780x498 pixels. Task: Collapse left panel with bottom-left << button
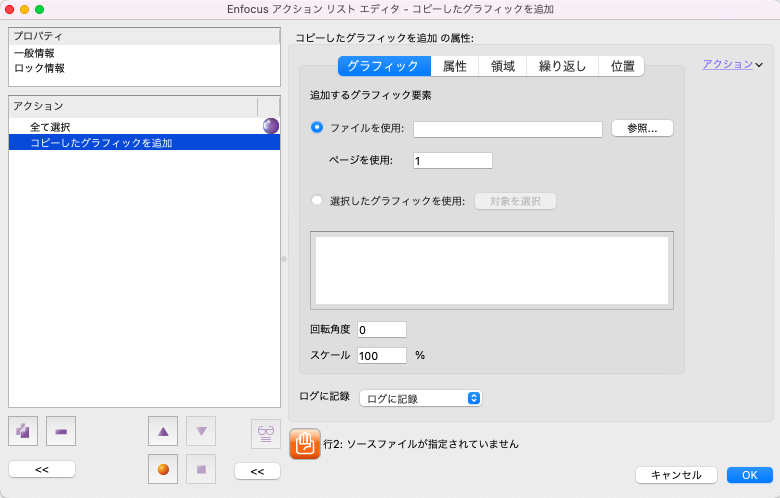coord(42,469)
